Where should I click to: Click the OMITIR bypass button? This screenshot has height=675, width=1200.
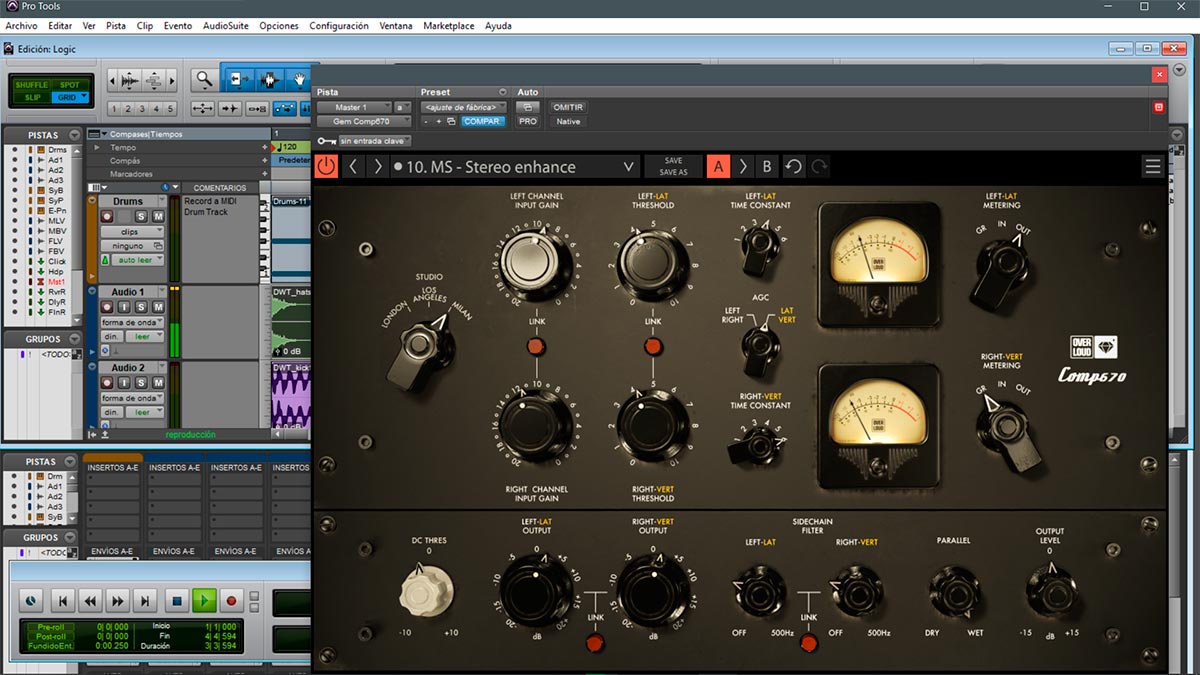567,107
